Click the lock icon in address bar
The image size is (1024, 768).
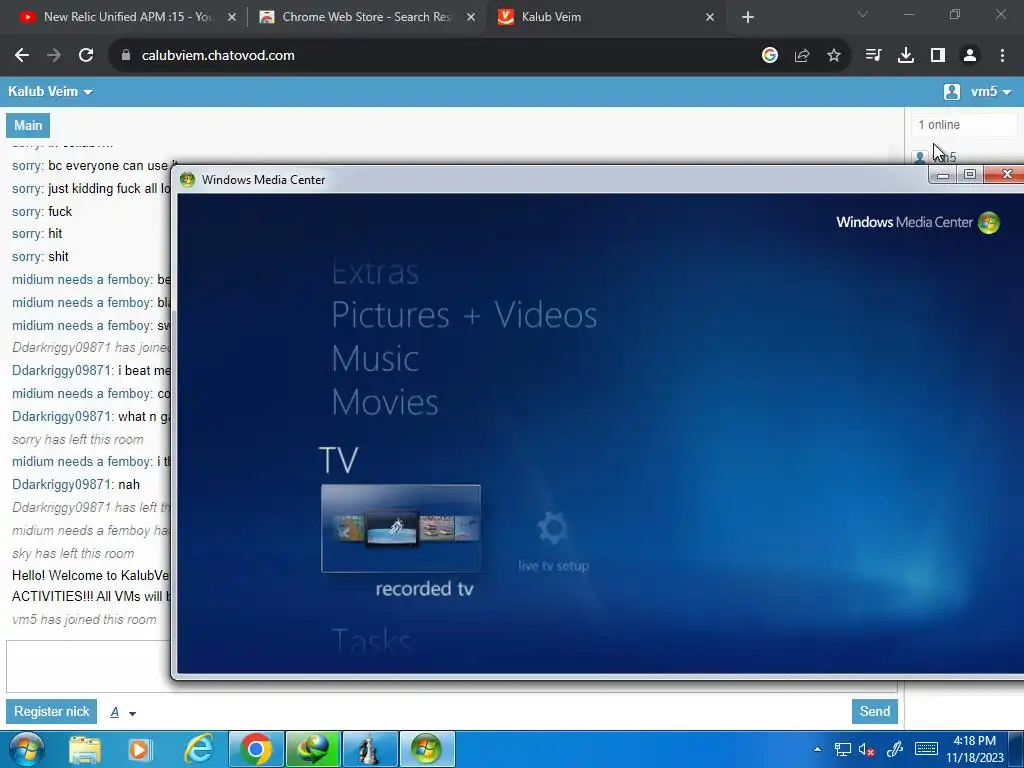click(126, 56)
